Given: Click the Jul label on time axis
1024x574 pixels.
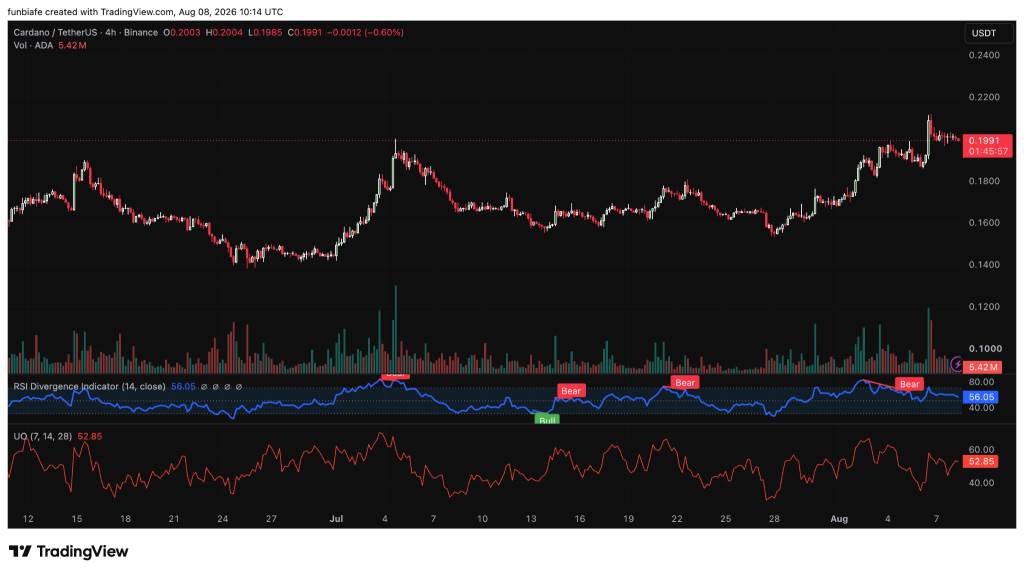Looking at the screenshot, I should 336,518.
